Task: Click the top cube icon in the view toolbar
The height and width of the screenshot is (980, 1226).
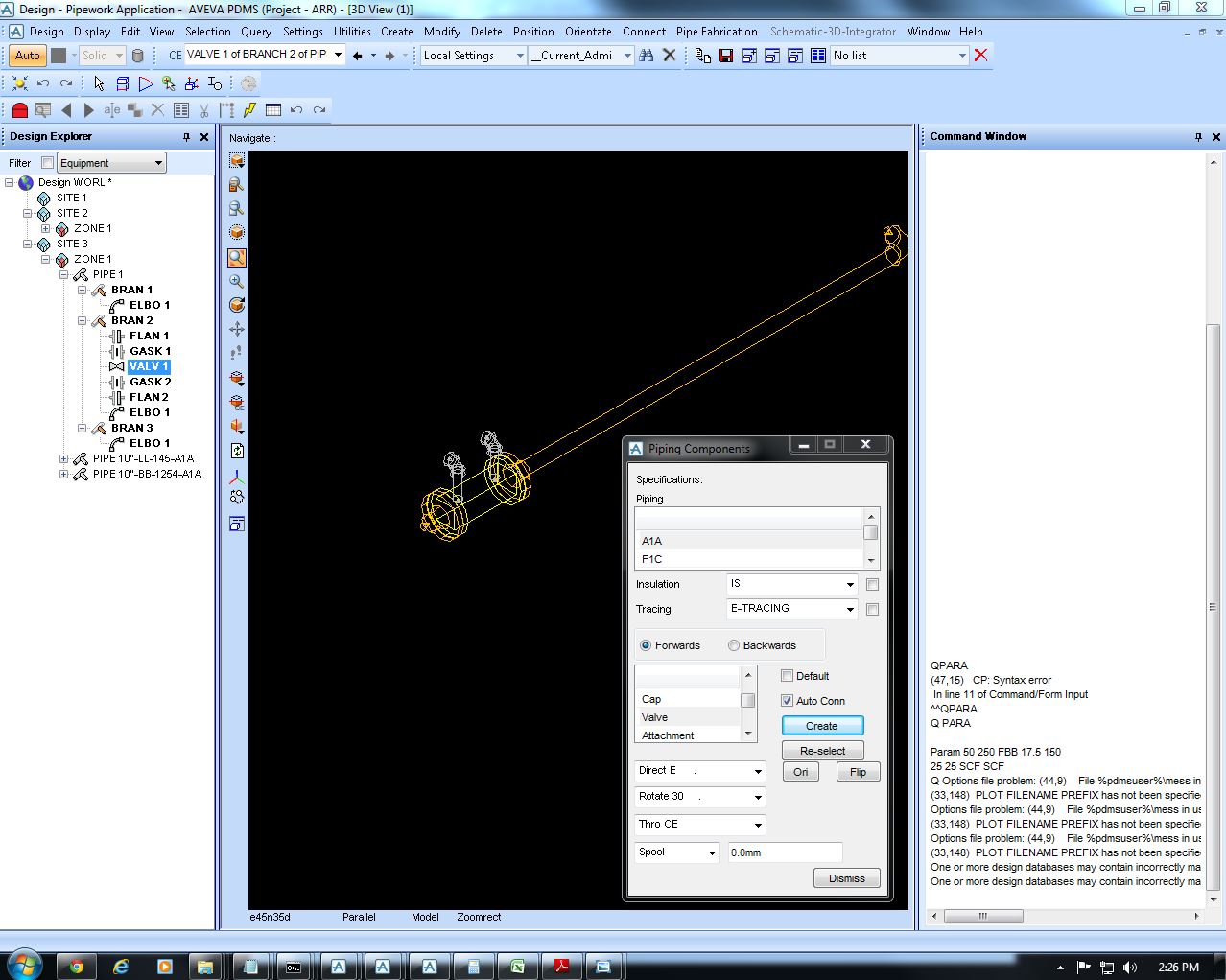Action: click(237, 160)
